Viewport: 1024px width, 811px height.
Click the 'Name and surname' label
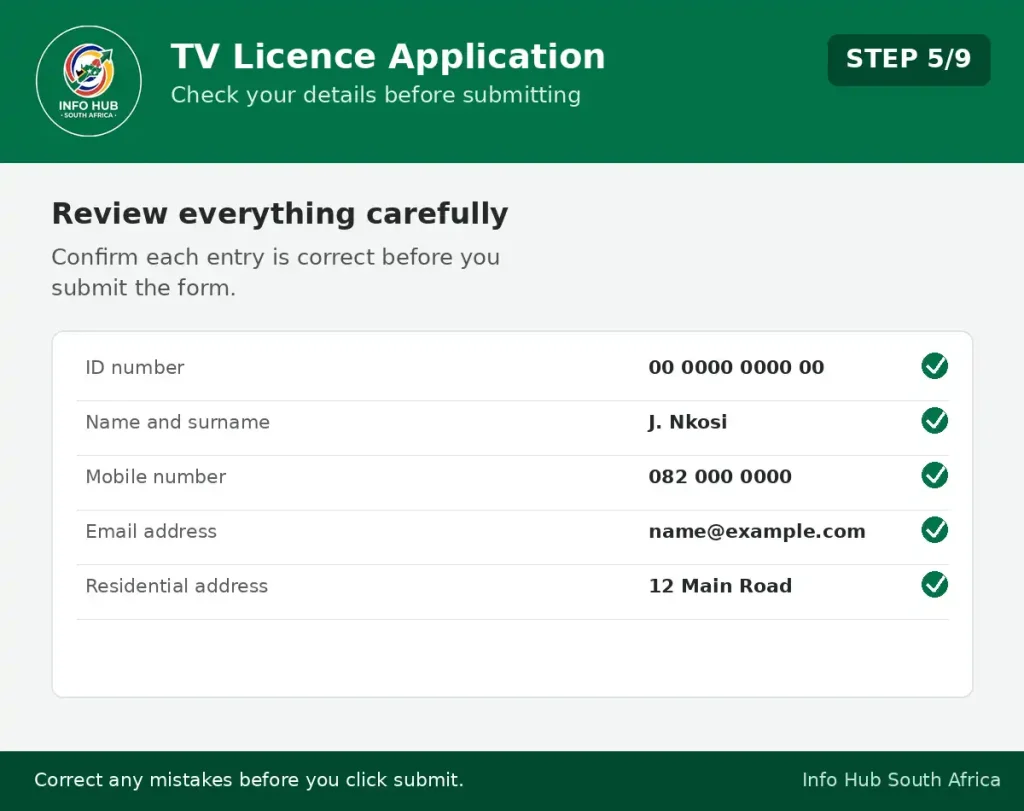coord(178,422)
